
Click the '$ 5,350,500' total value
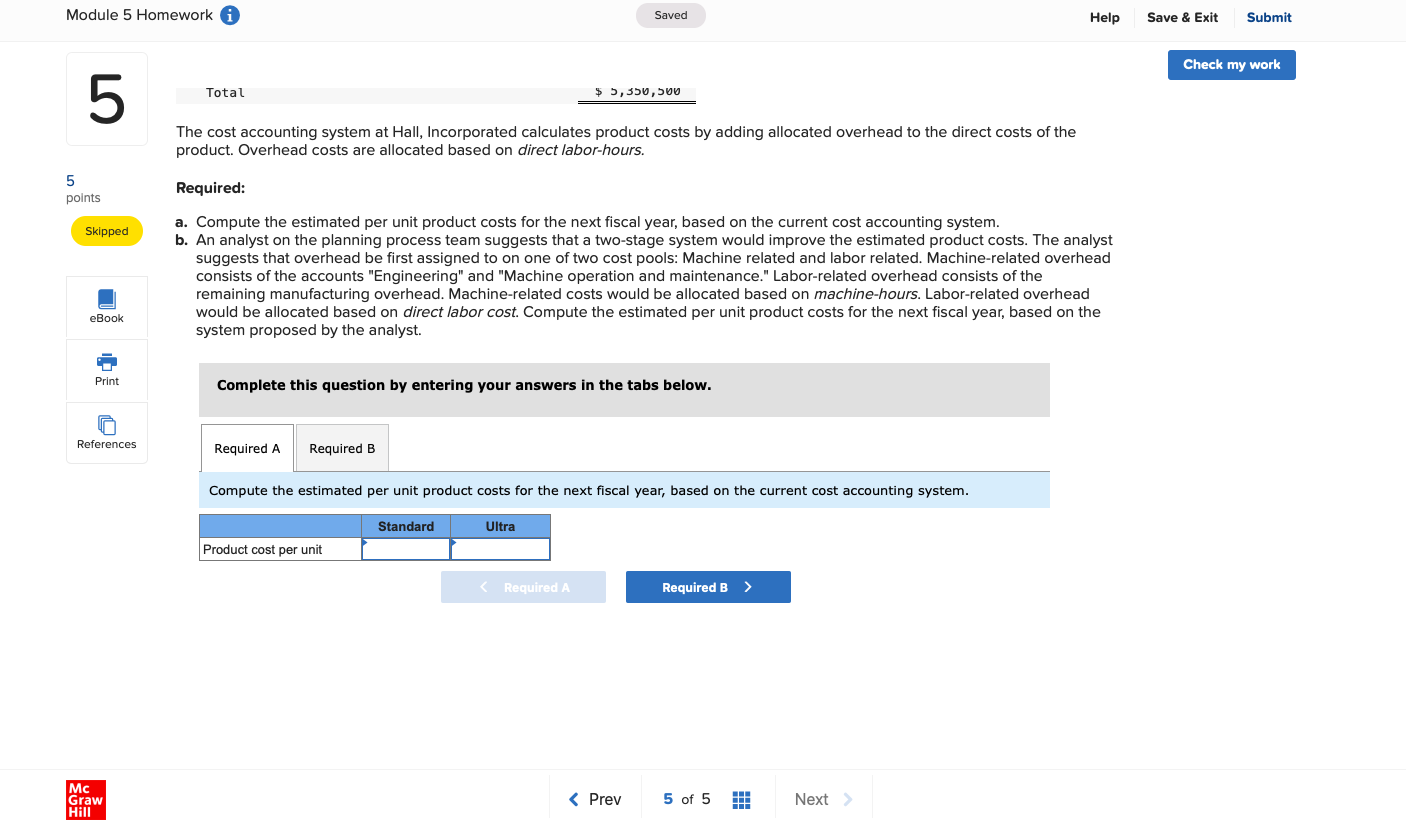[x=637, y=91]
